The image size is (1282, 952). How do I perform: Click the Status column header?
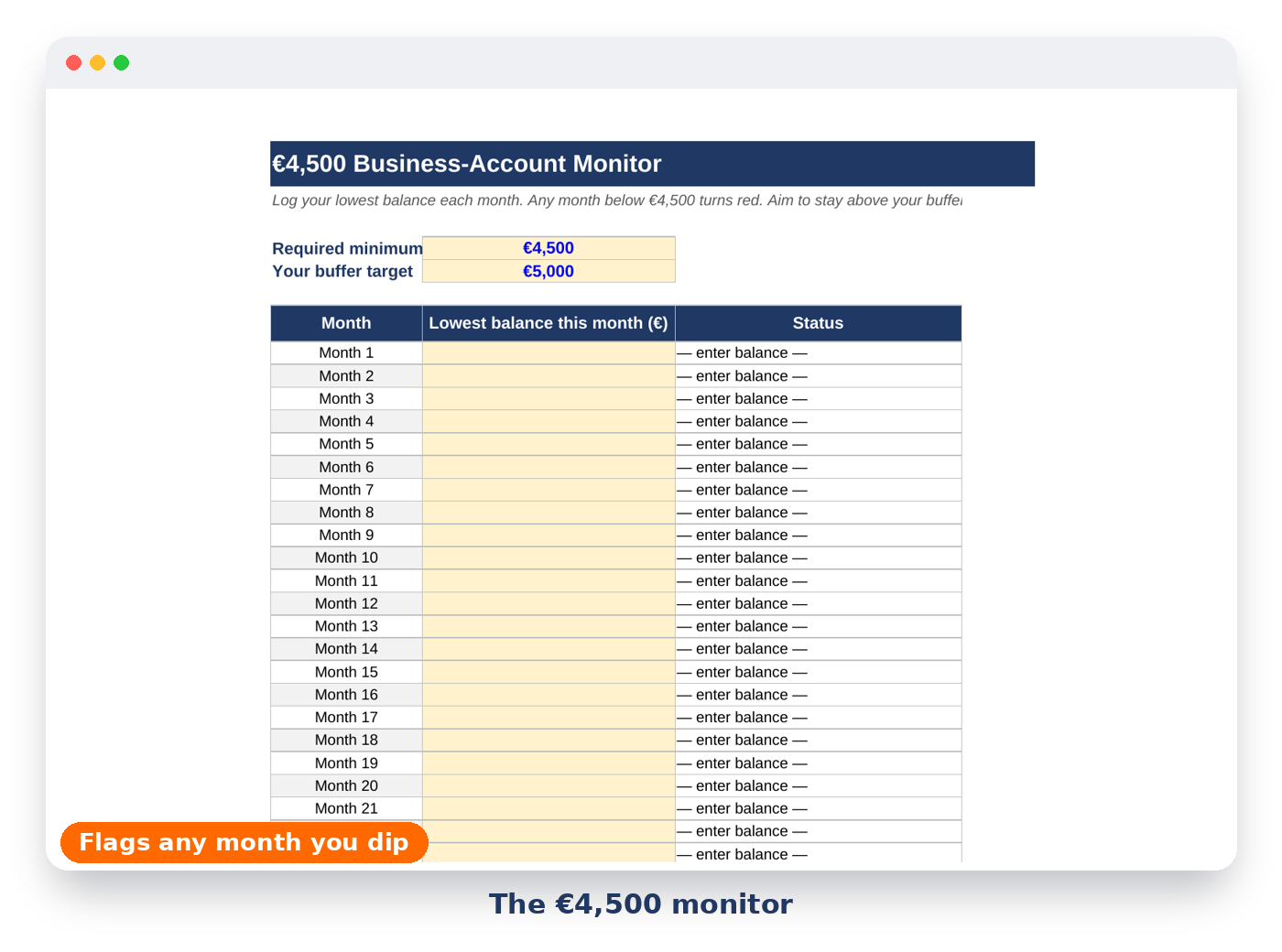coord(818,323)
